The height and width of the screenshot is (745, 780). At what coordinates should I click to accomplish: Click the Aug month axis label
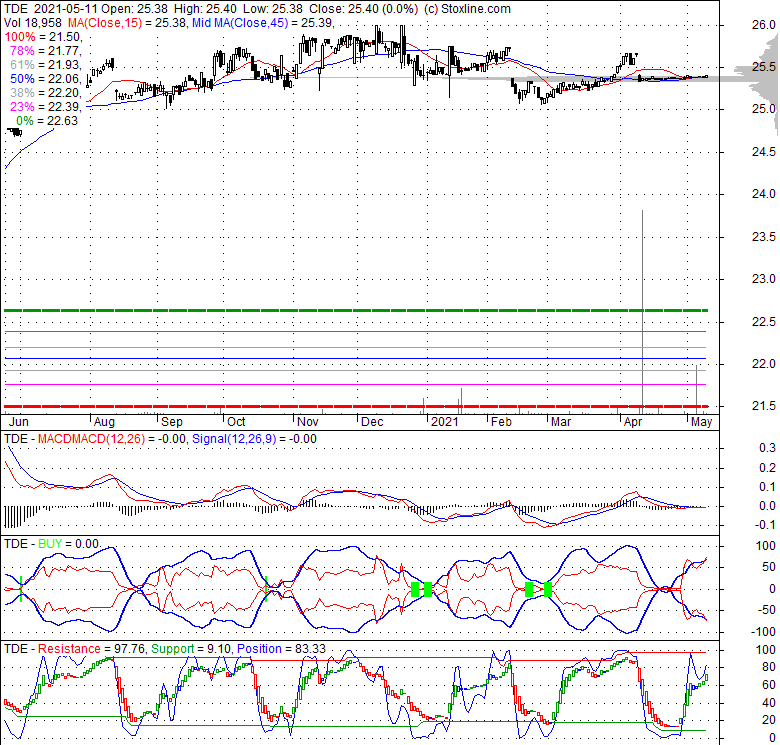point(104,422)
